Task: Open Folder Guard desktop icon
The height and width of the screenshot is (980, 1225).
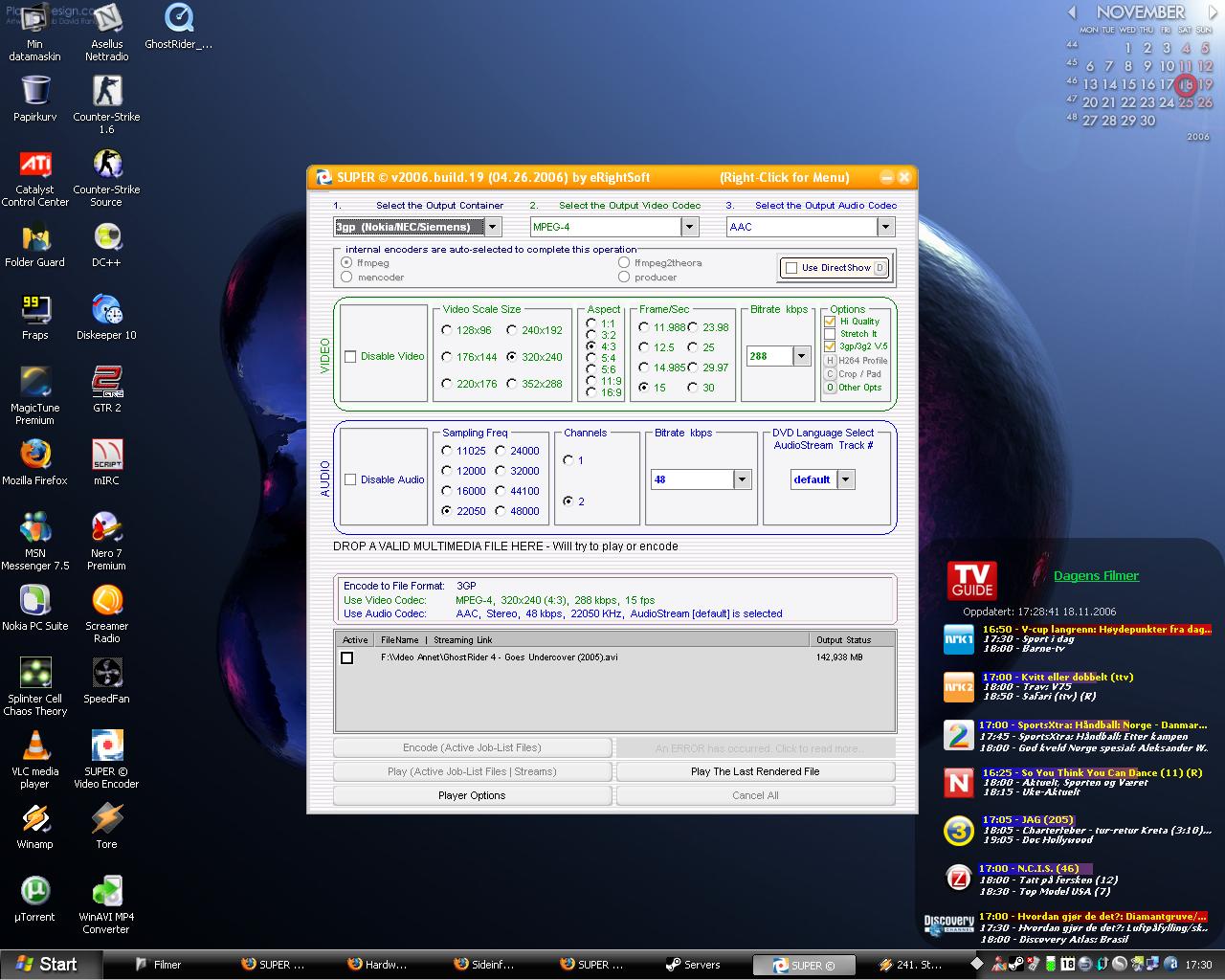Action: pos(35,245)
